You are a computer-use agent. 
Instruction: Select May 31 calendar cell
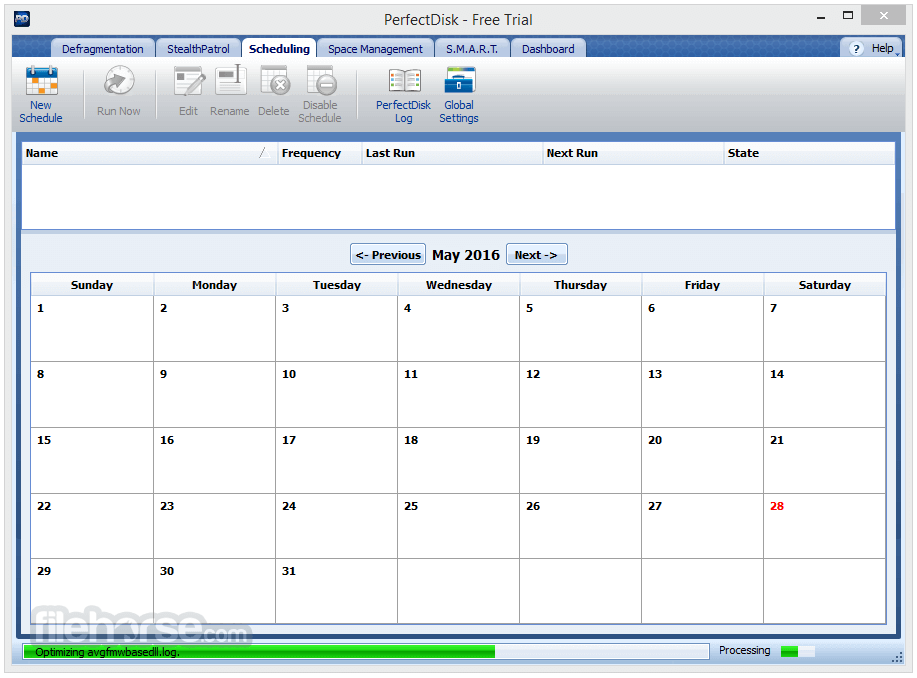[x=336, y=591]
